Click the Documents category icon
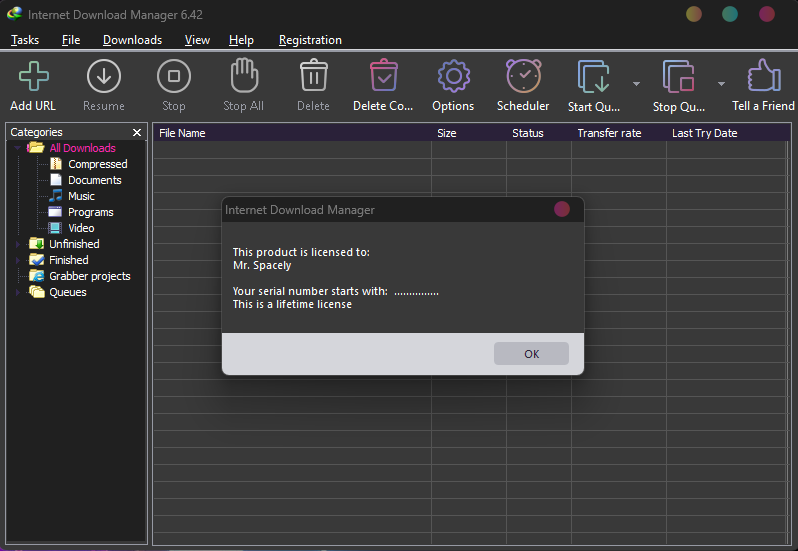 click(x=56, y=180)
